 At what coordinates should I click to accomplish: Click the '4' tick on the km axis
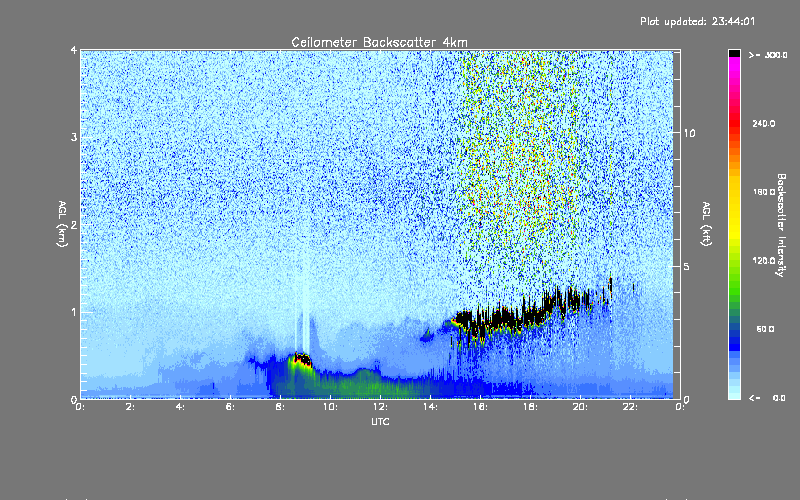click(x=74, y=51)
